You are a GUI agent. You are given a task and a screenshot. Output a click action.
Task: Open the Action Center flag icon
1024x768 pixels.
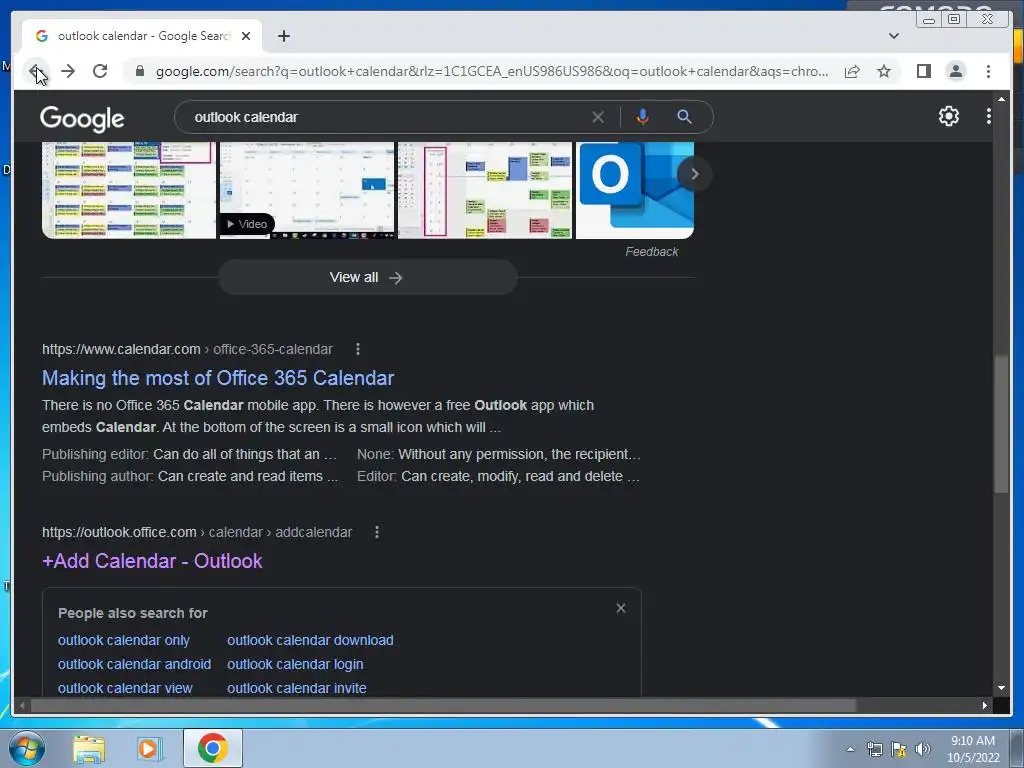click(899, 749)
